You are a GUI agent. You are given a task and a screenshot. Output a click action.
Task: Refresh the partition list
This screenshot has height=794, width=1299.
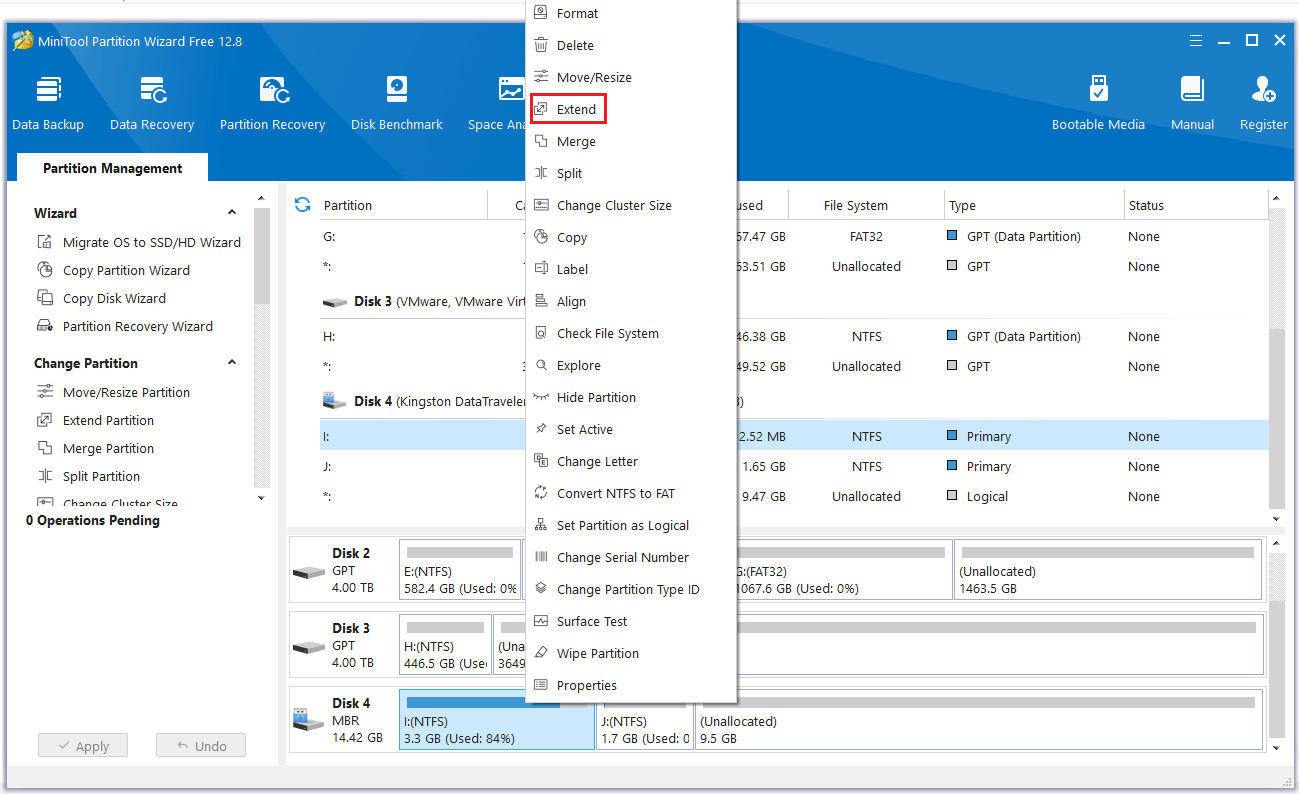[x=302, y=205]
